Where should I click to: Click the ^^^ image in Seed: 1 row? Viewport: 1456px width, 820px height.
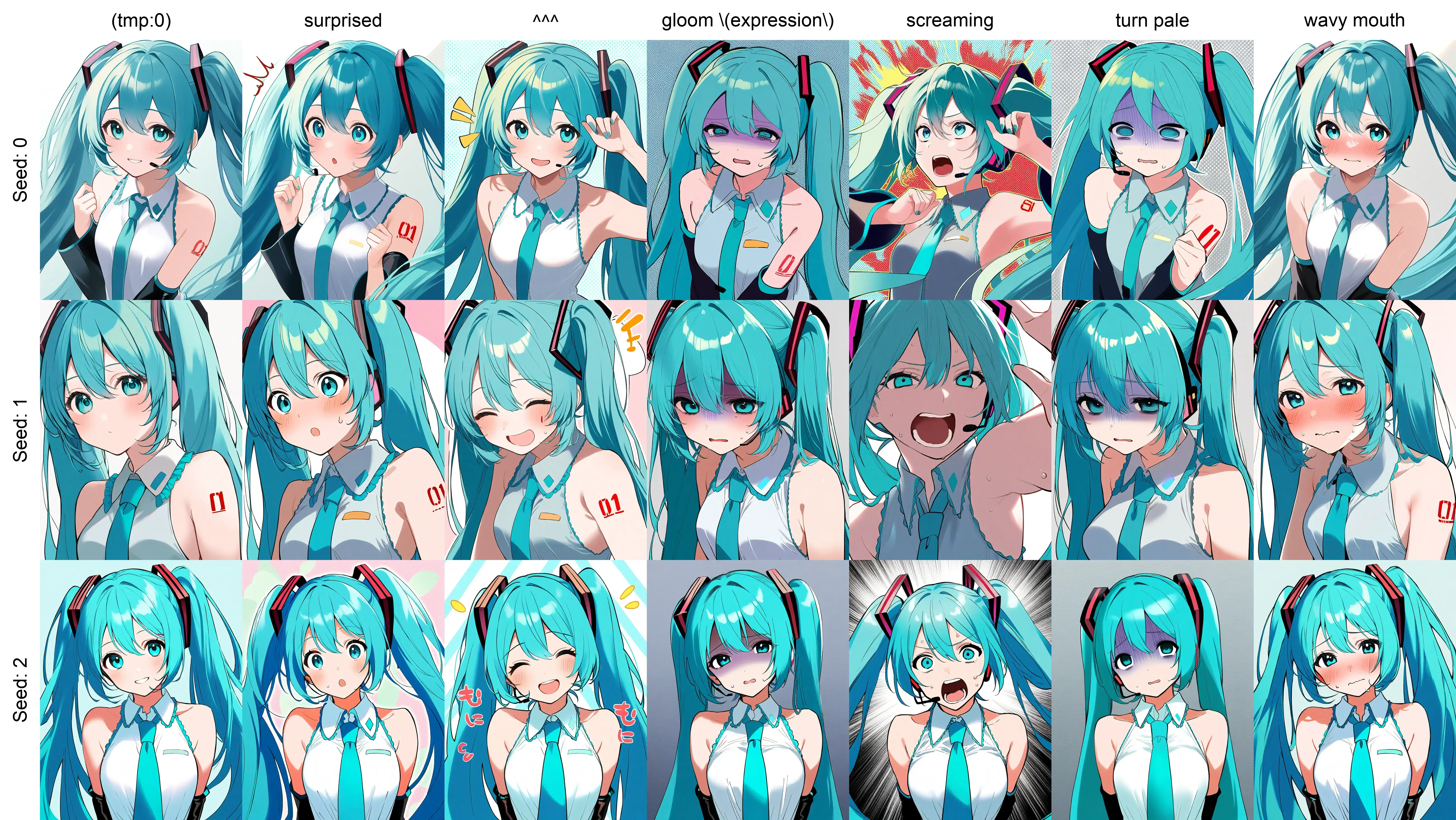[x=546, y=430]
